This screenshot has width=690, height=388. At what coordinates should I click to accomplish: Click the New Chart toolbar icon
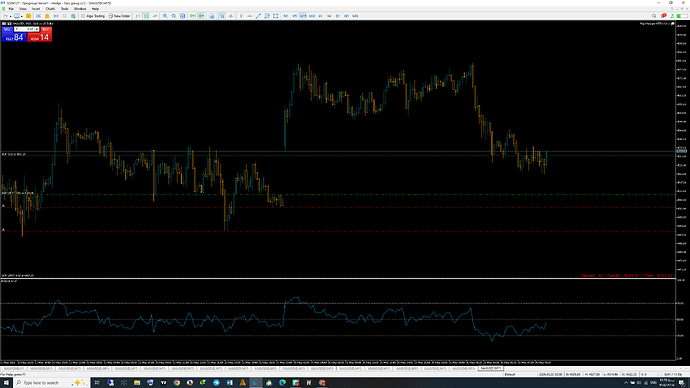[6, 16]
